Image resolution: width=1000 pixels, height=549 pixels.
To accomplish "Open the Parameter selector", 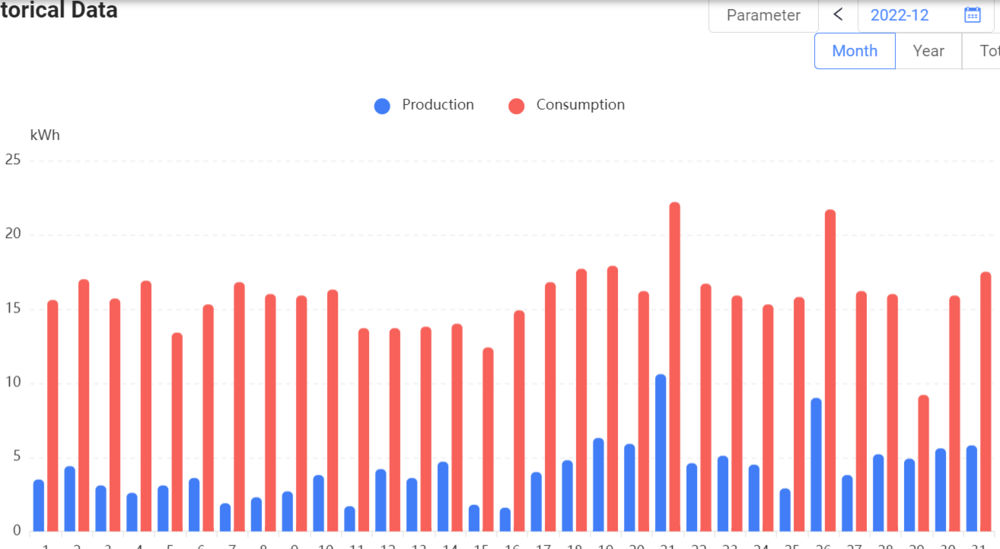I will coord(763,15).
